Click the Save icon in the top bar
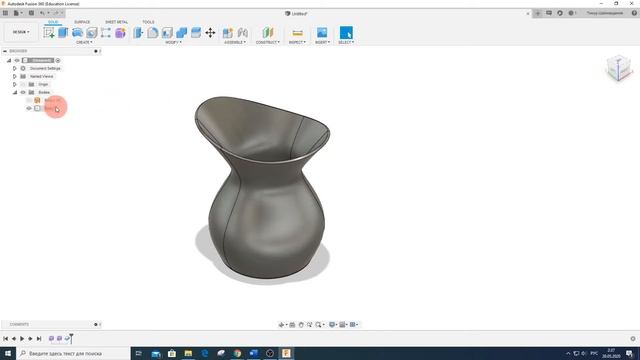Image resolution: width=640 pixels, height=360 pixels. point(31,13)
